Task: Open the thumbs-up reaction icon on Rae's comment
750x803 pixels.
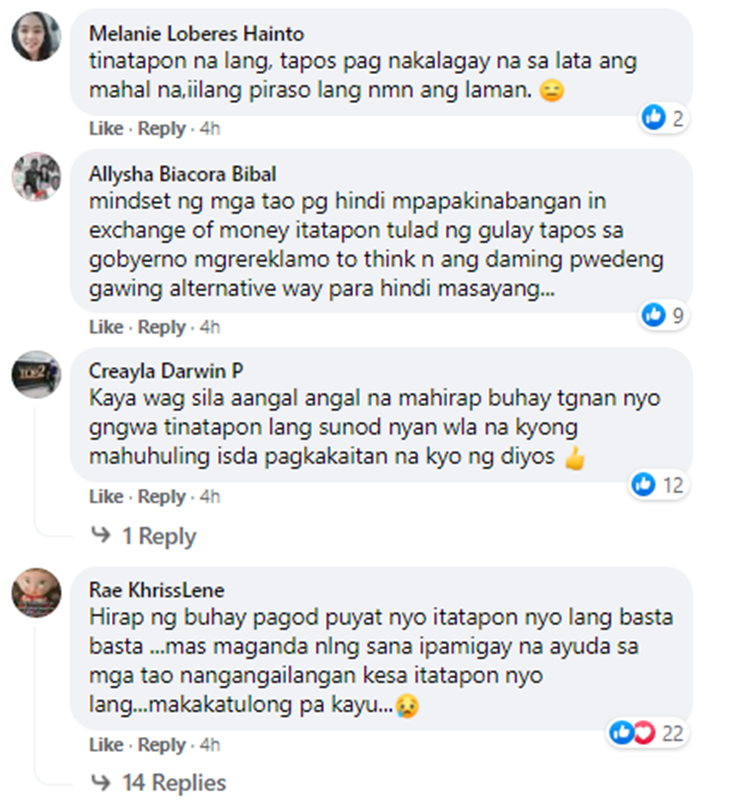Action: pyautogui.click(x=622, y=733)
